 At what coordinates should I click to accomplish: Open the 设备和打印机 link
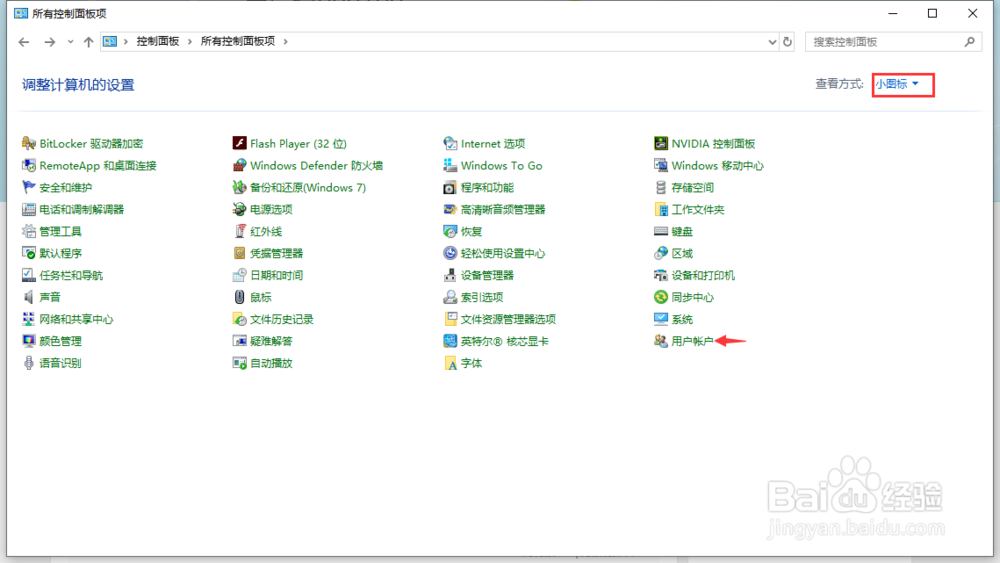(x=703, y=275)
